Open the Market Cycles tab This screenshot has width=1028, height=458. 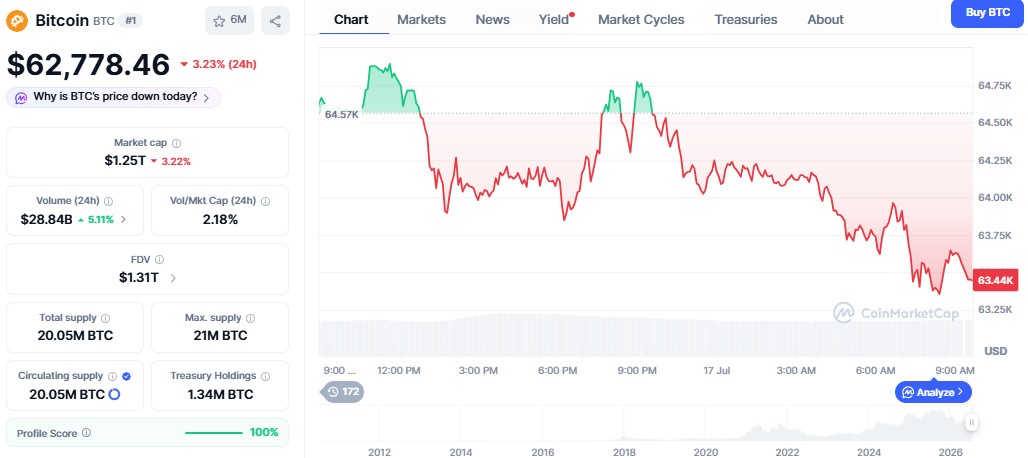641,20
